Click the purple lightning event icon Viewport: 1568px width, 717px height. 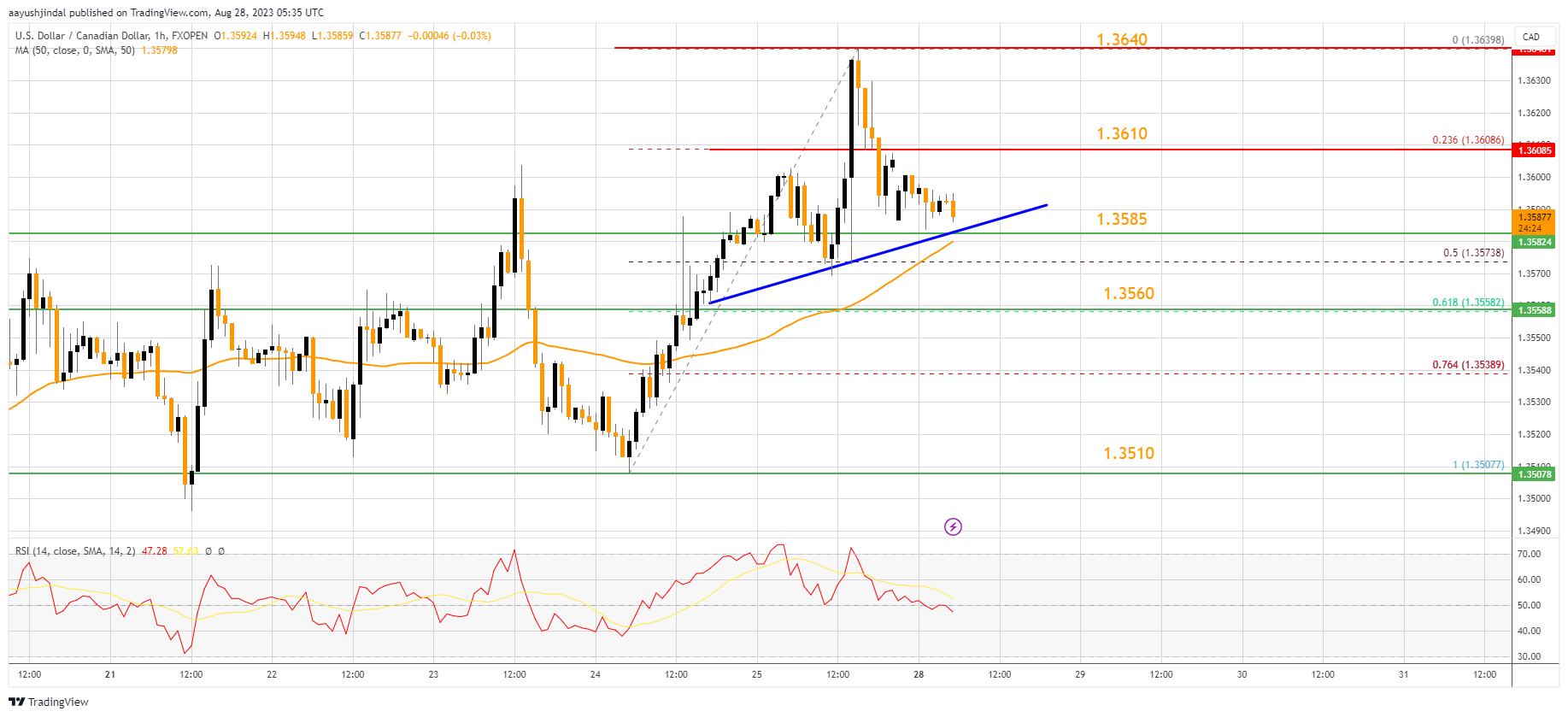953,526
